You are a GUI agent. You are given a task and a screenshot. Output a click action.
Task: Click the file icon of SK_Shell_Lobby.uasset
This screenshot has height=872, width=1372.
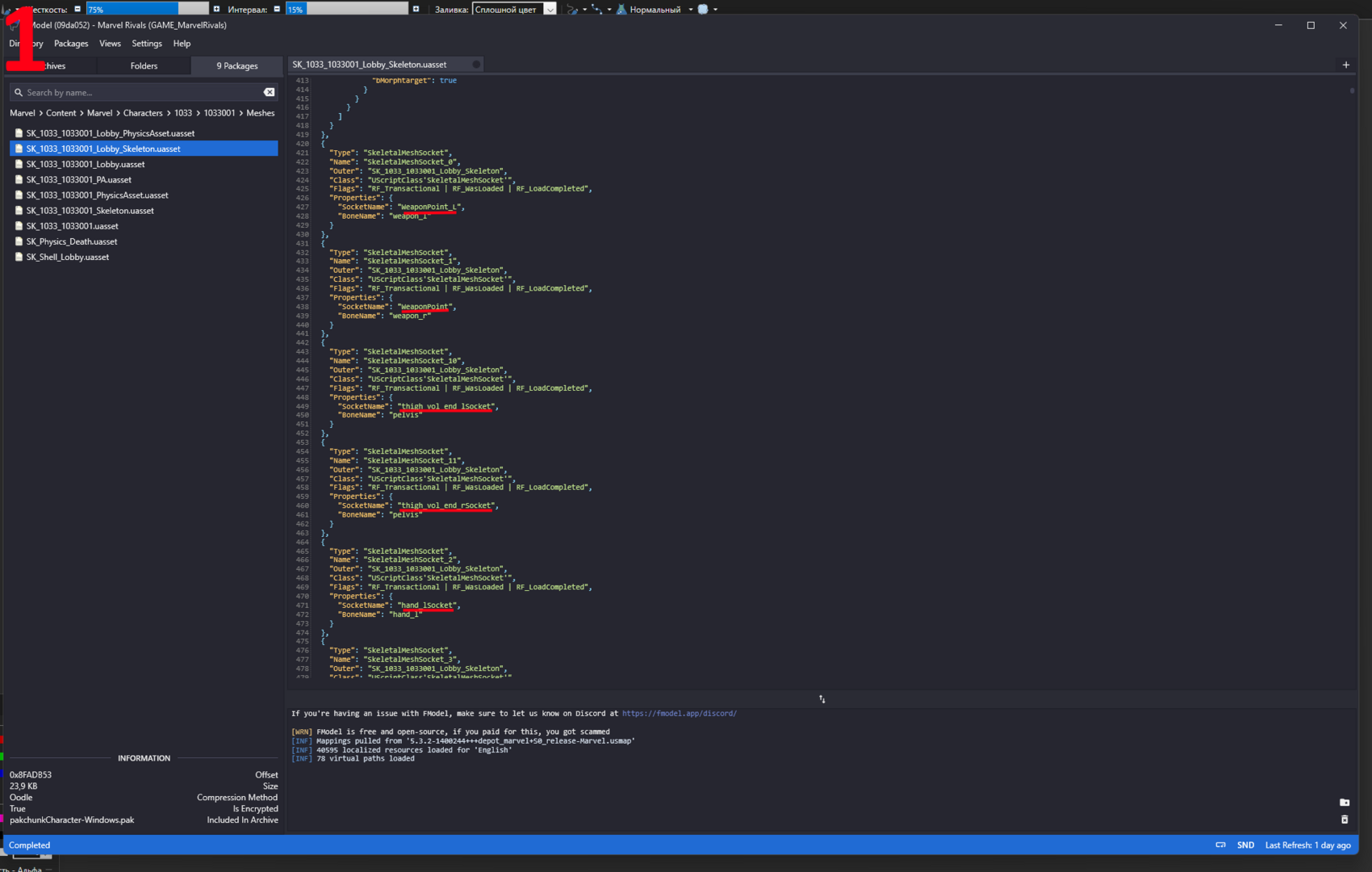click(19, 257)
